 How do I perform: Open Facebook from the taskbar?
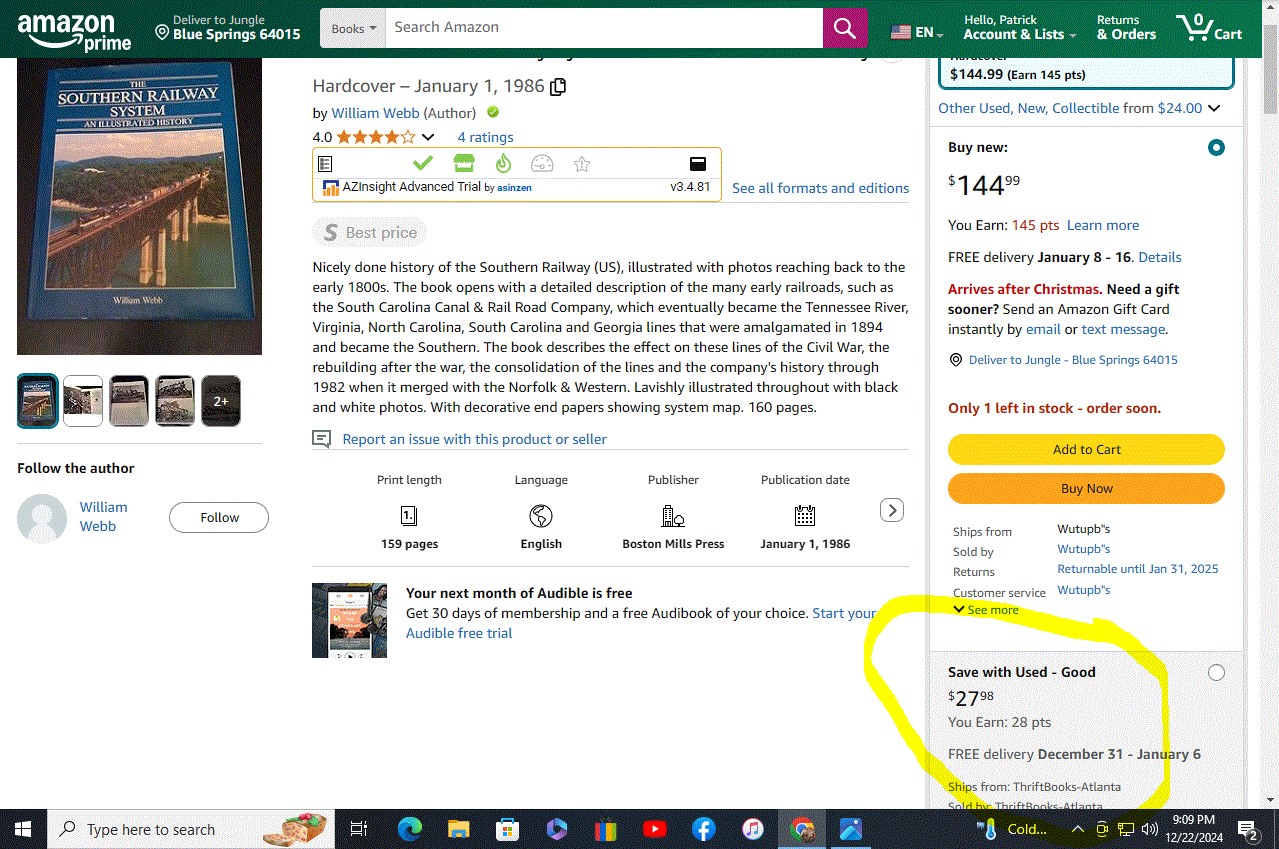(704, 829)
